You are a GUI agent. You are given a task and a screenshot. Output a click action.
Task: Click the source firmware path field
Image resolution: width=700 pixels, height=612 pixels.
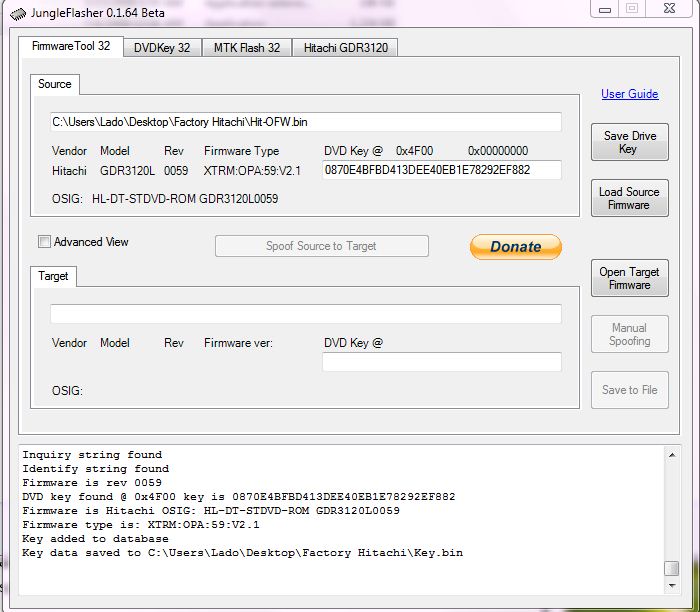[x=306, y=122]
